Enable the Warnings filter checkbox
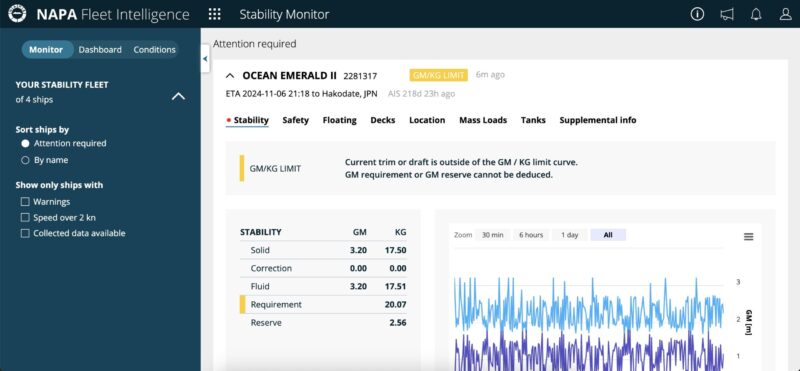Image resolution: width=800 pixels, height=371 pixels. click(25, 202)
